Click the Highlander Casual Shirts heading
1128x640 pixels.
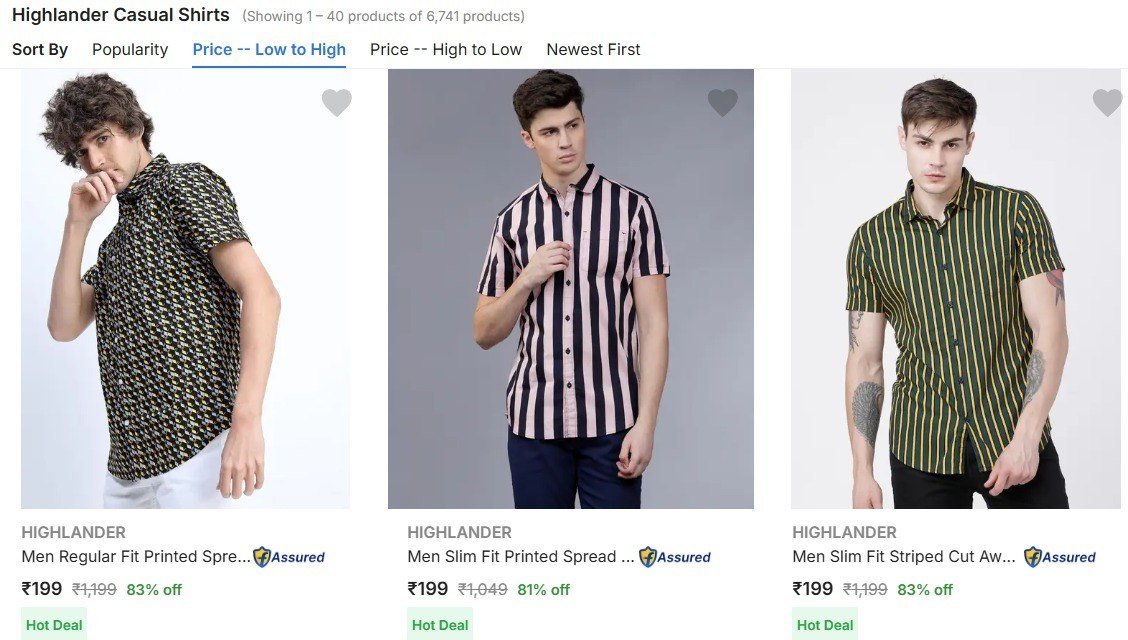tap(120, 14)
